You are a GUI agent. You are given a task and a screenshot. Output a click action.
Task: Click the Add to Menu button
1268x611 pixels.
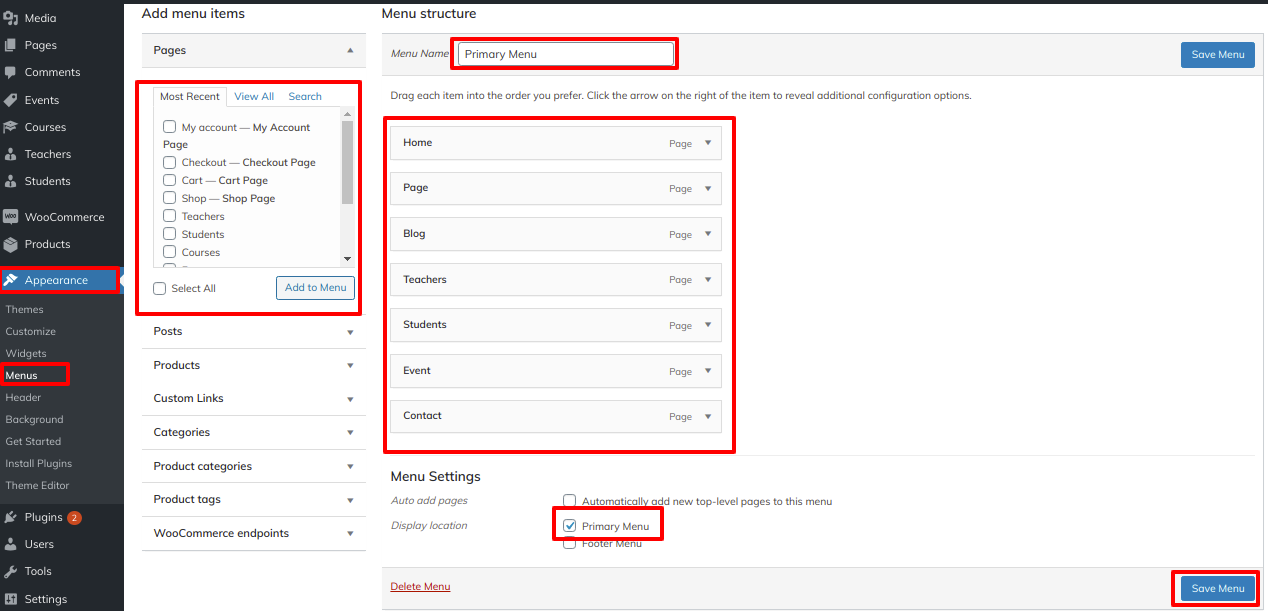(315, 288)
